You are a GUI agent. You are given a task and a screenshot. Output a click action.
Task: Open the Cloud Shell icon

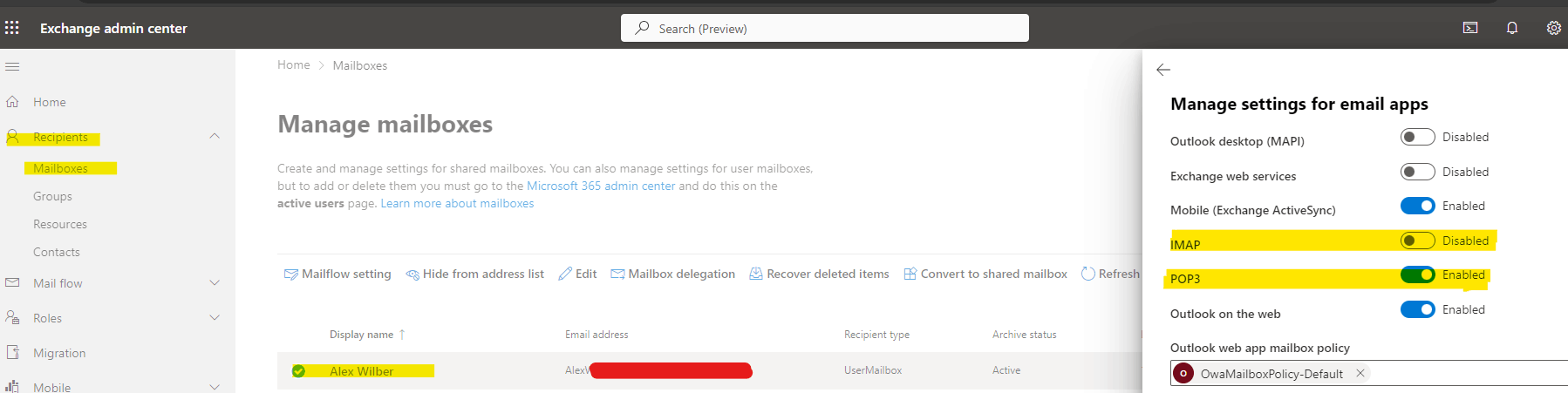(1470, 28)
